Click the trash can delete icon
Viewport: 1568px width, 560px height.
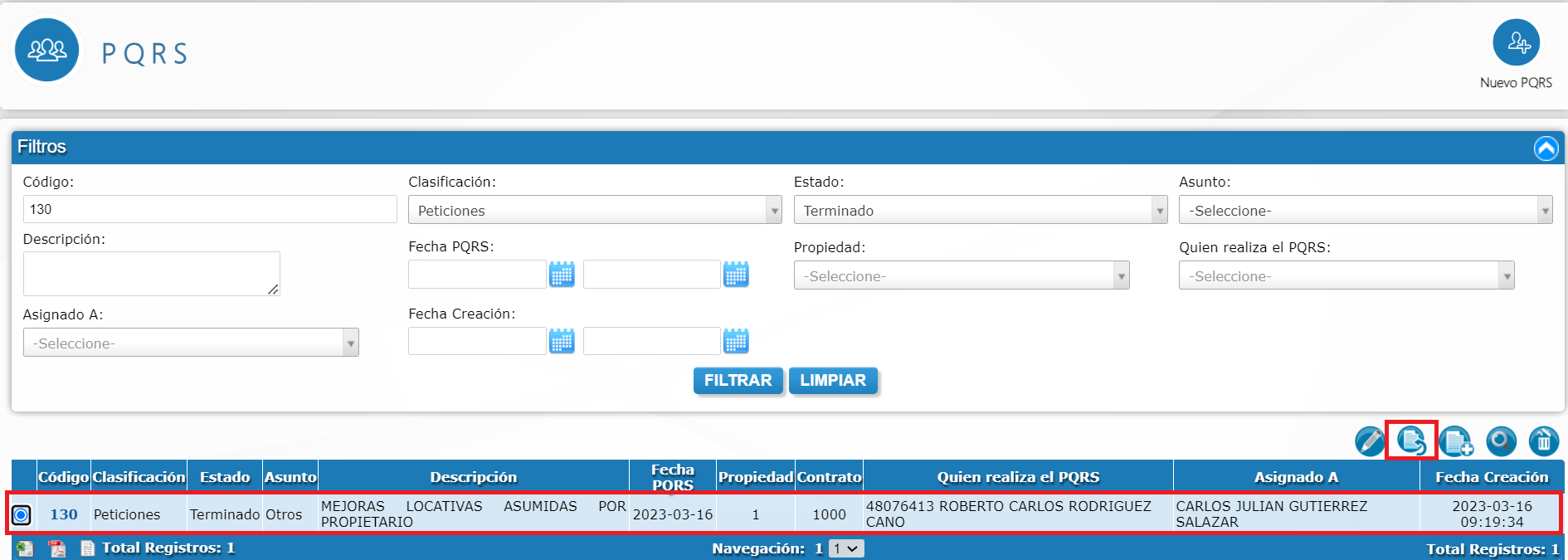(x=1543, y=441)
